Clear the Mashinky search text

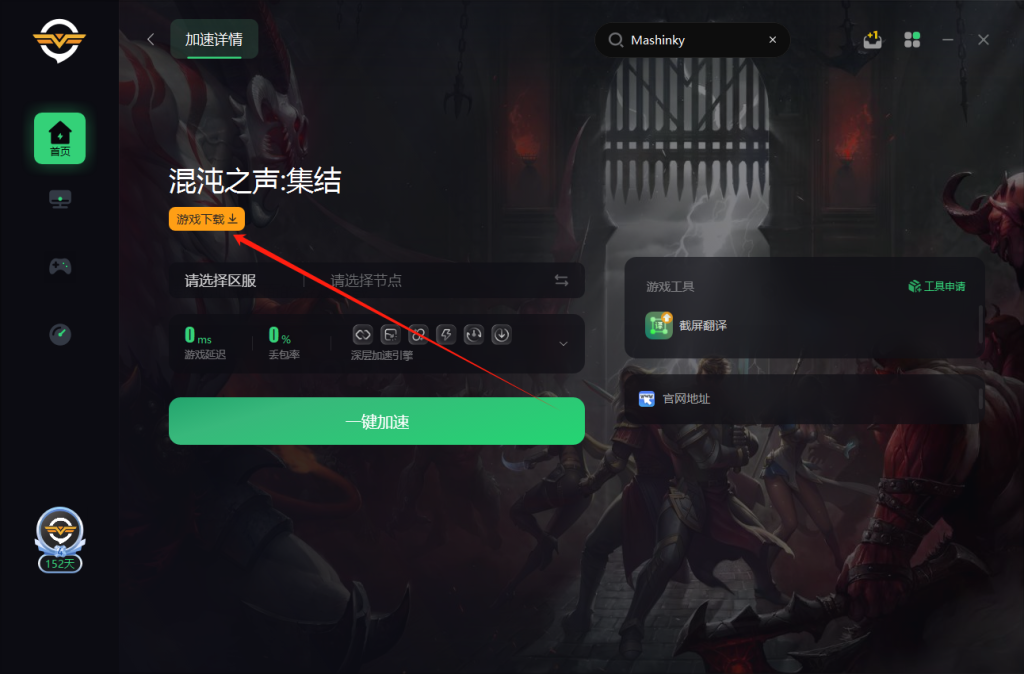(x=773, y=40)
